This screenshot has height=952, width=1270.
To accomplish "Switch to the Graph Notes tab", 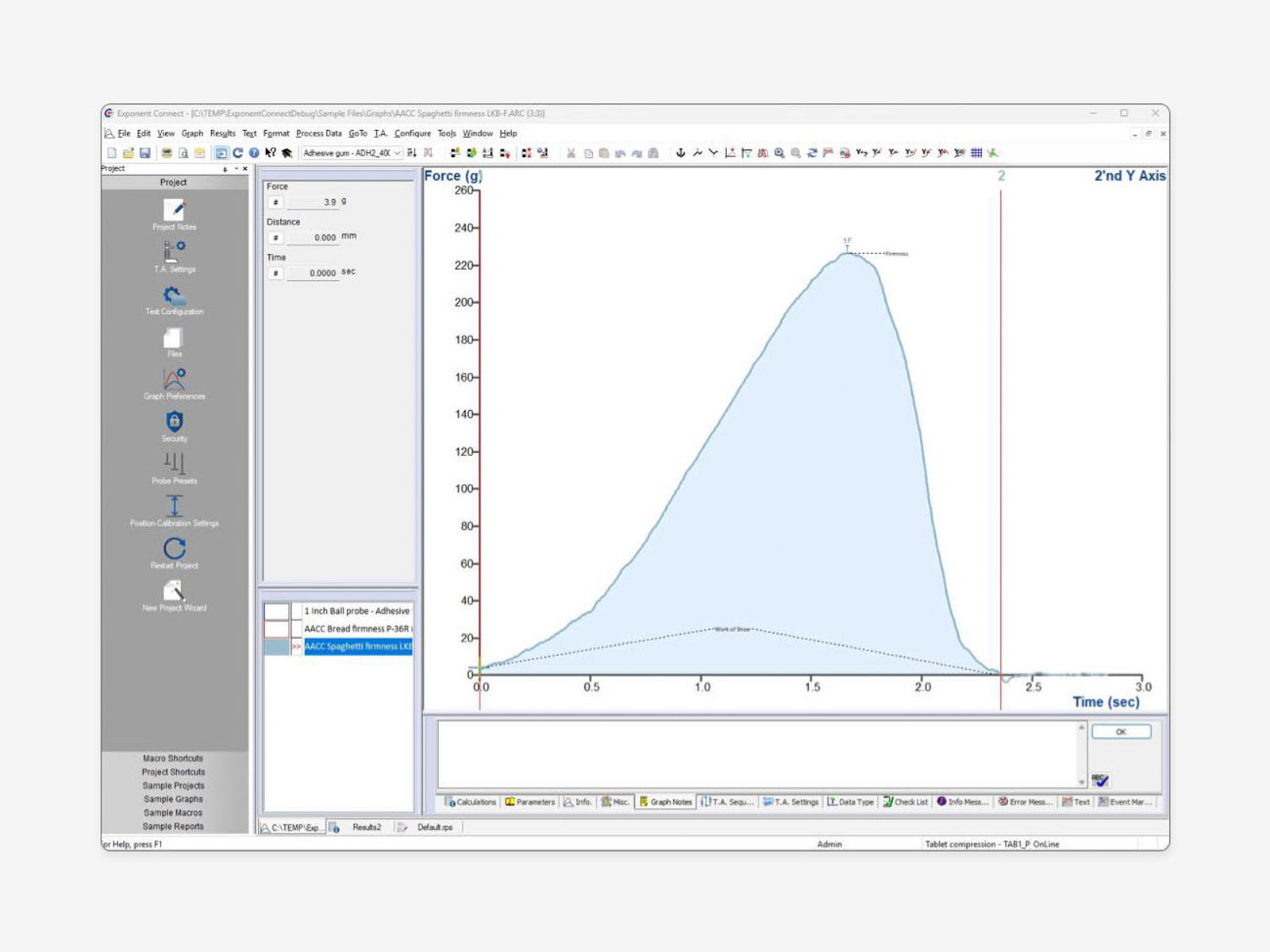I will [x=668, y=802].
